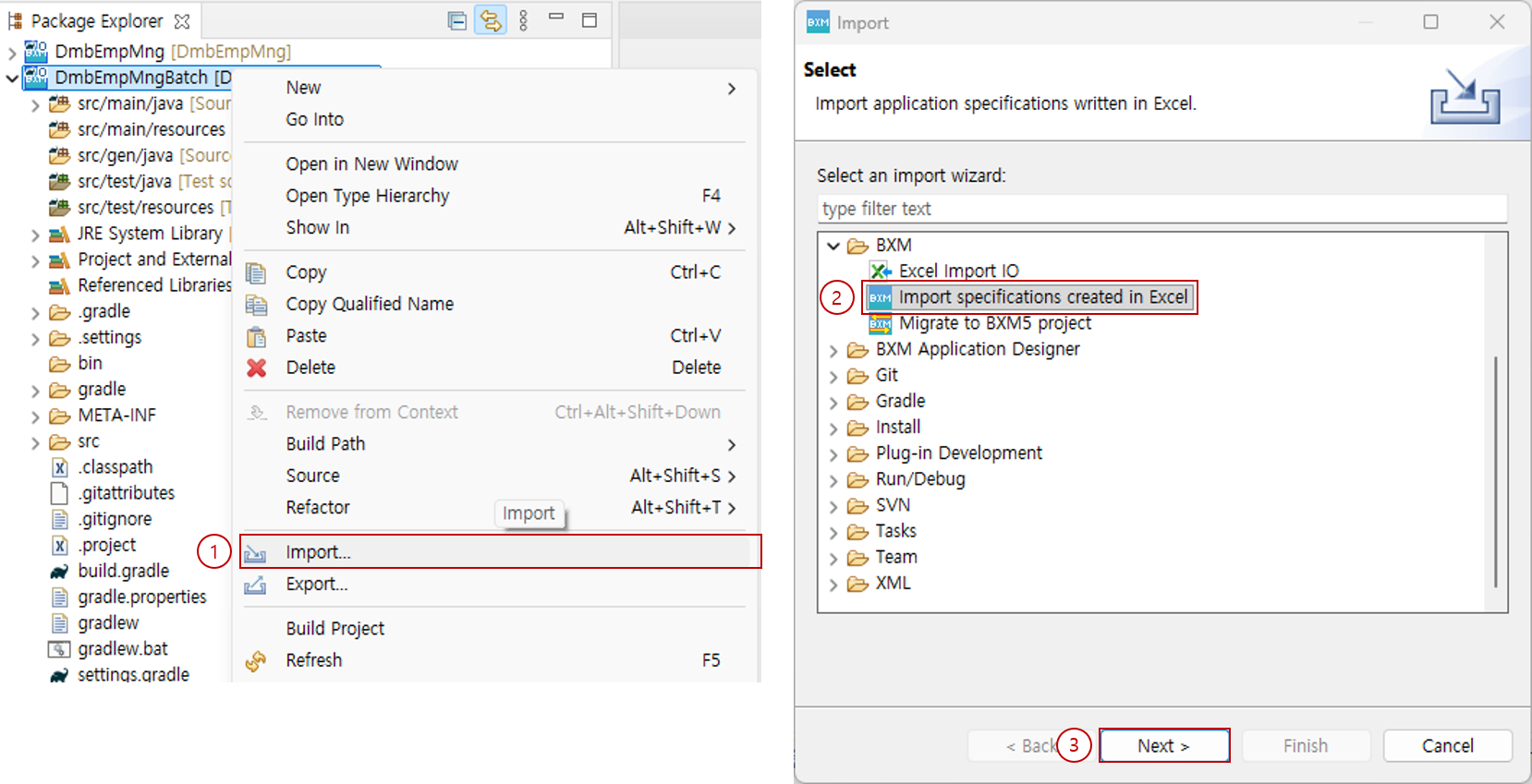Select the DmbEmpMng project icon
Image resolution: width=1532 pixels, height=784 pixels.
[x=36, y=51]
